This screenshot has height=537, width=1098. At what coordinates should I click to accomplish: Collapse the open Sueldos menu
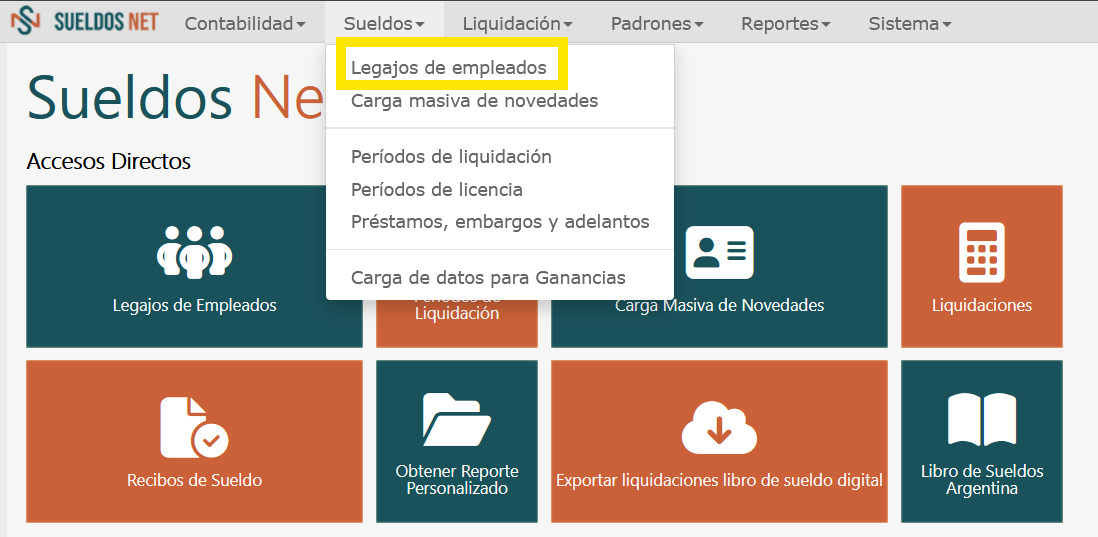click(384, 24)
